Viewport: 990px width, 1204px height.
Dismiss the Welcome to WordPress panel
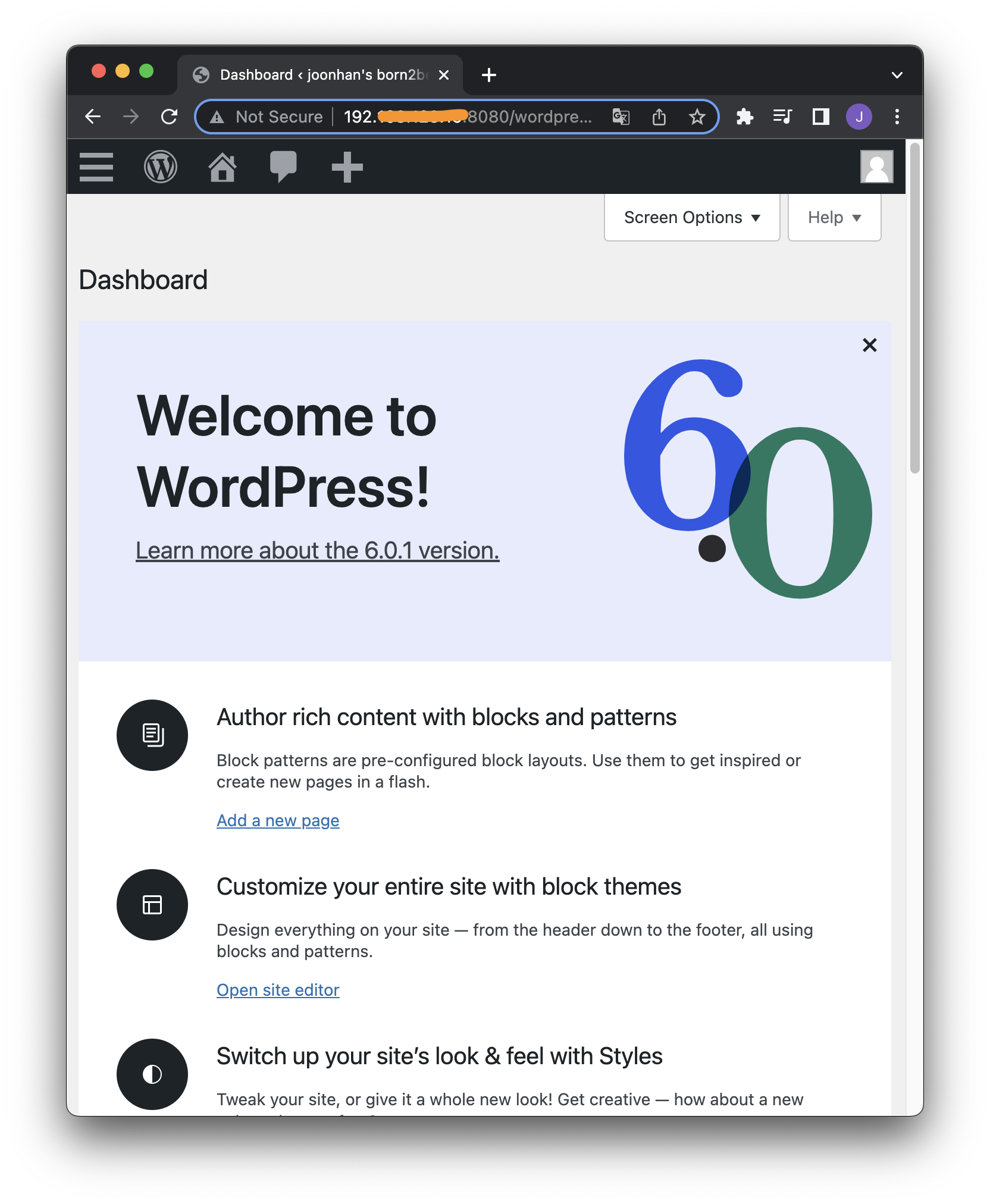point(869,345)
